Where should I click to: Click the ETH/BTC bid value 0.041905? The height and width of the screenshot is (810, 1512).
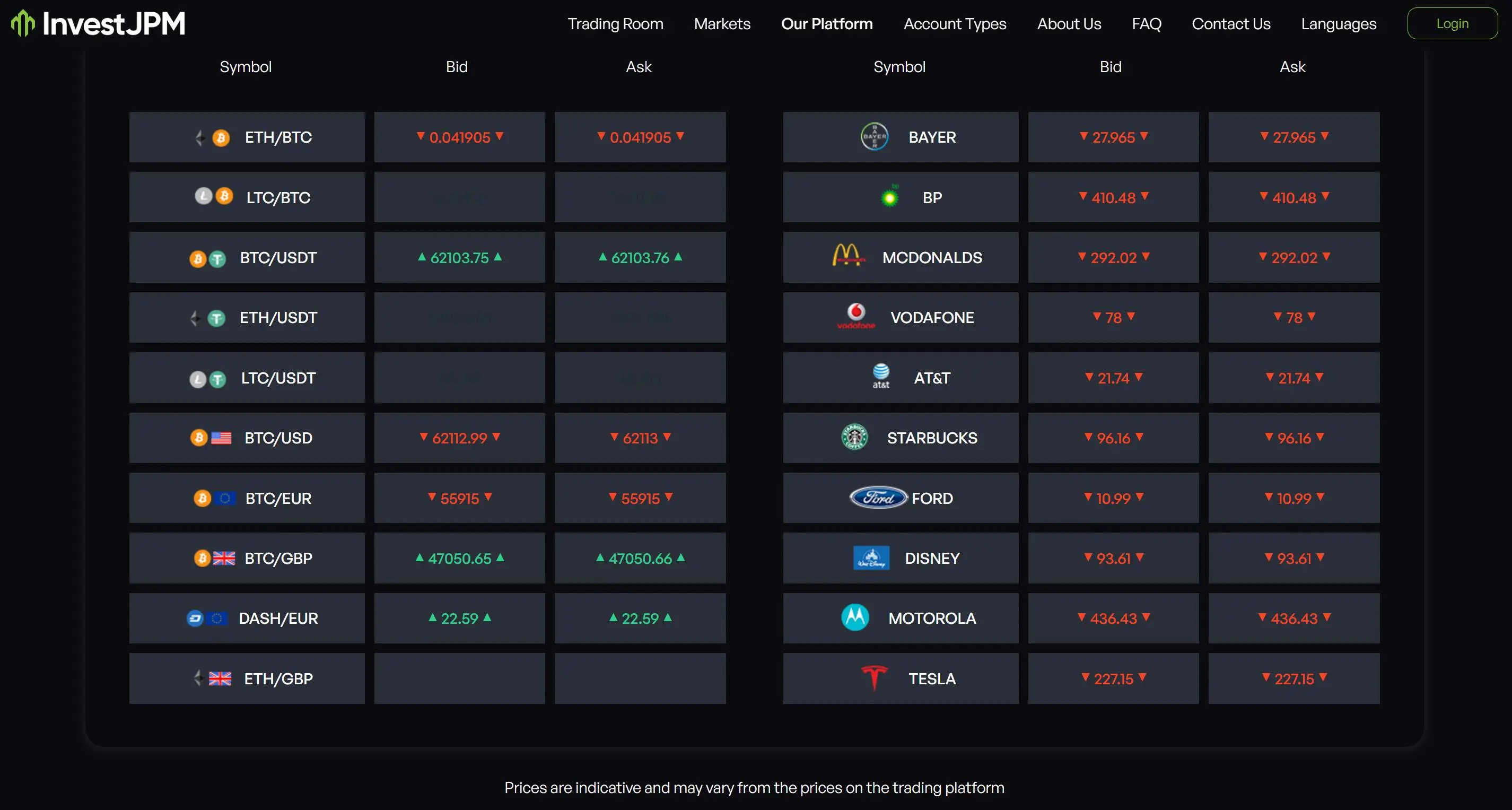(x=460, y=137)
